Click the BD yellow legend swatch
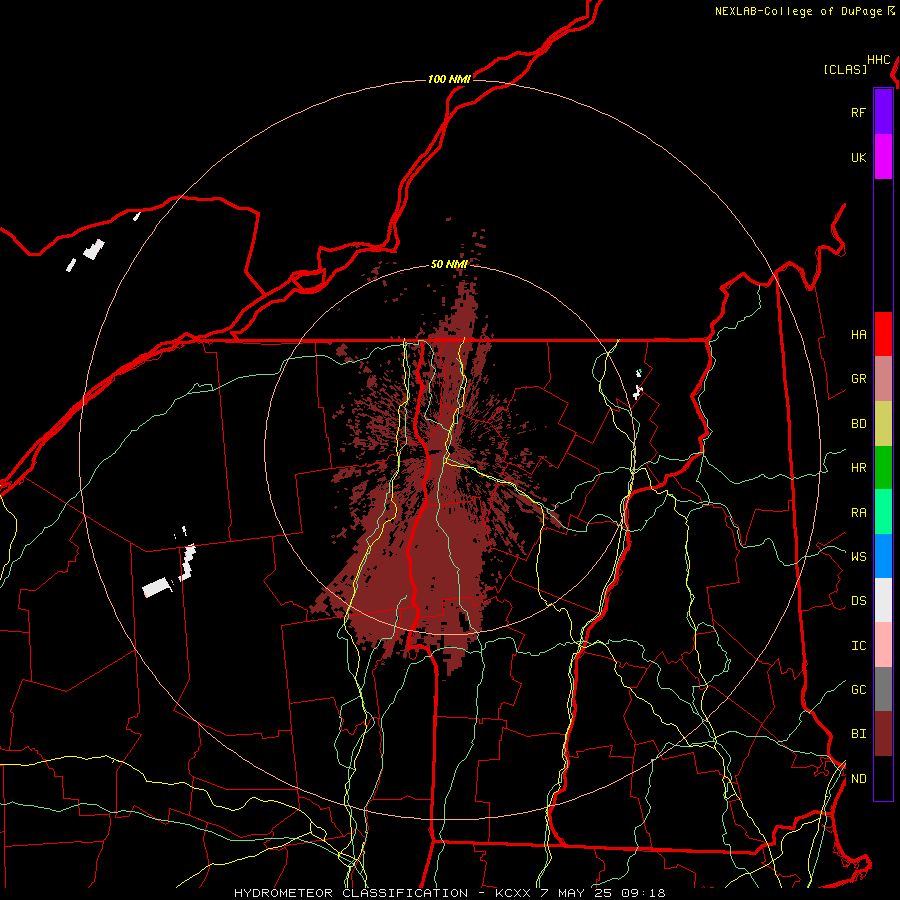The image size is (900, 900). coord(883,424)
